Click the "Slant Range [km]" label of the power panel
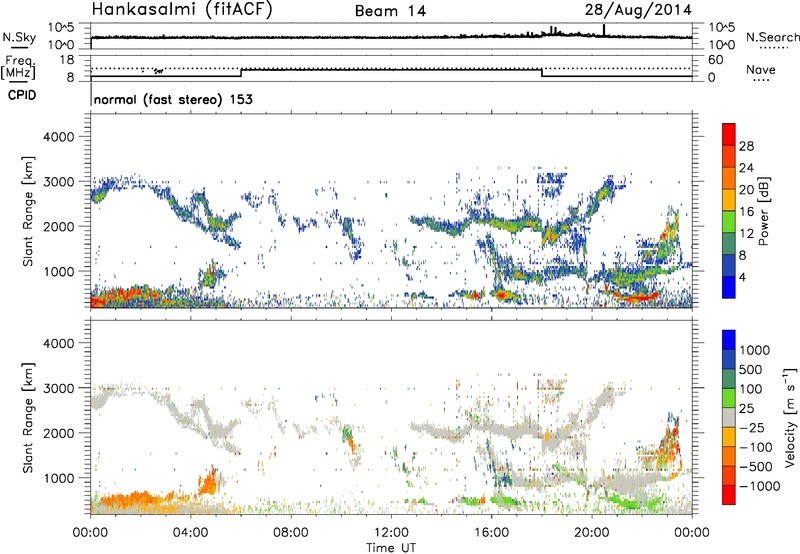800x554 pixels. (29, 211)
